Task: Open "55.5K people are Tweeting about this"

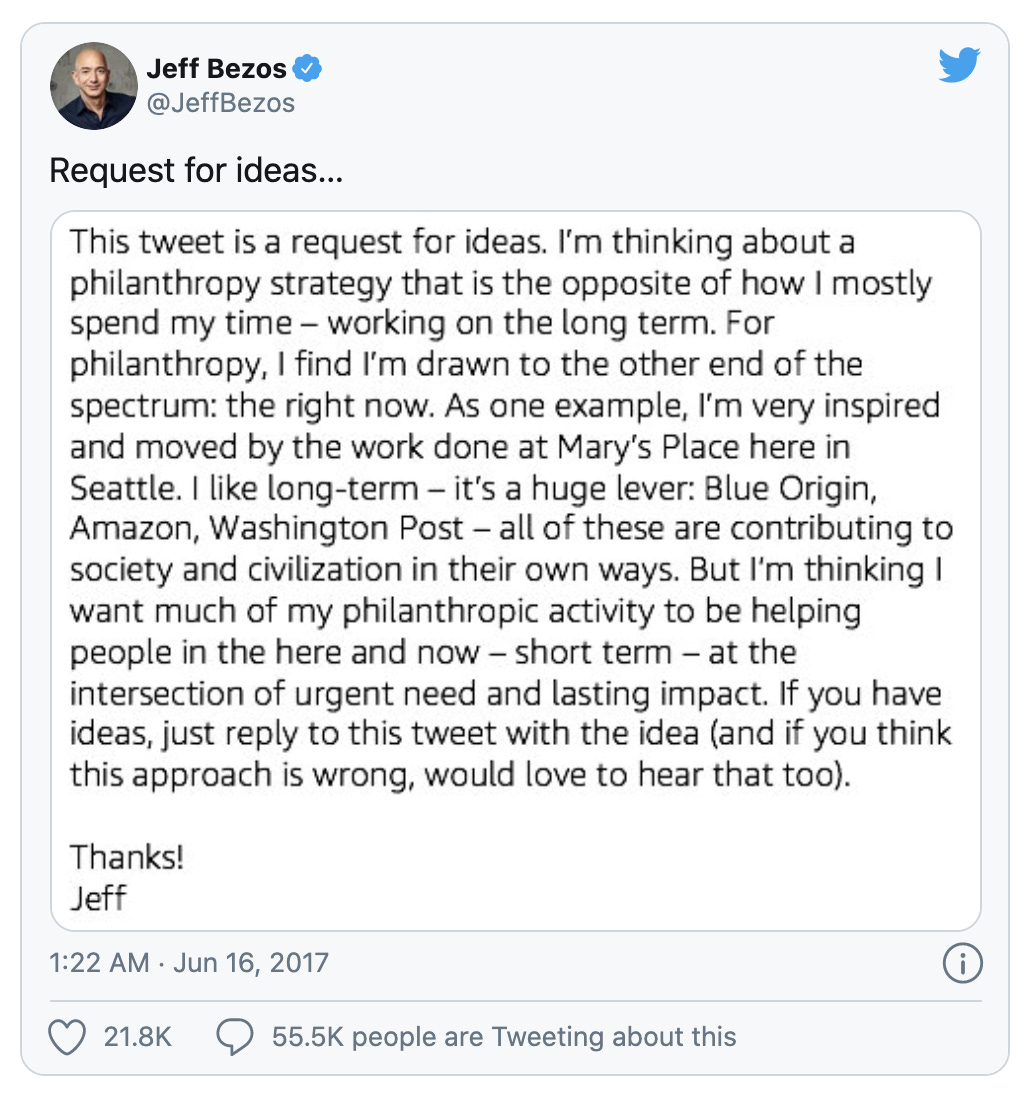Action: (x=504, y=1037)
